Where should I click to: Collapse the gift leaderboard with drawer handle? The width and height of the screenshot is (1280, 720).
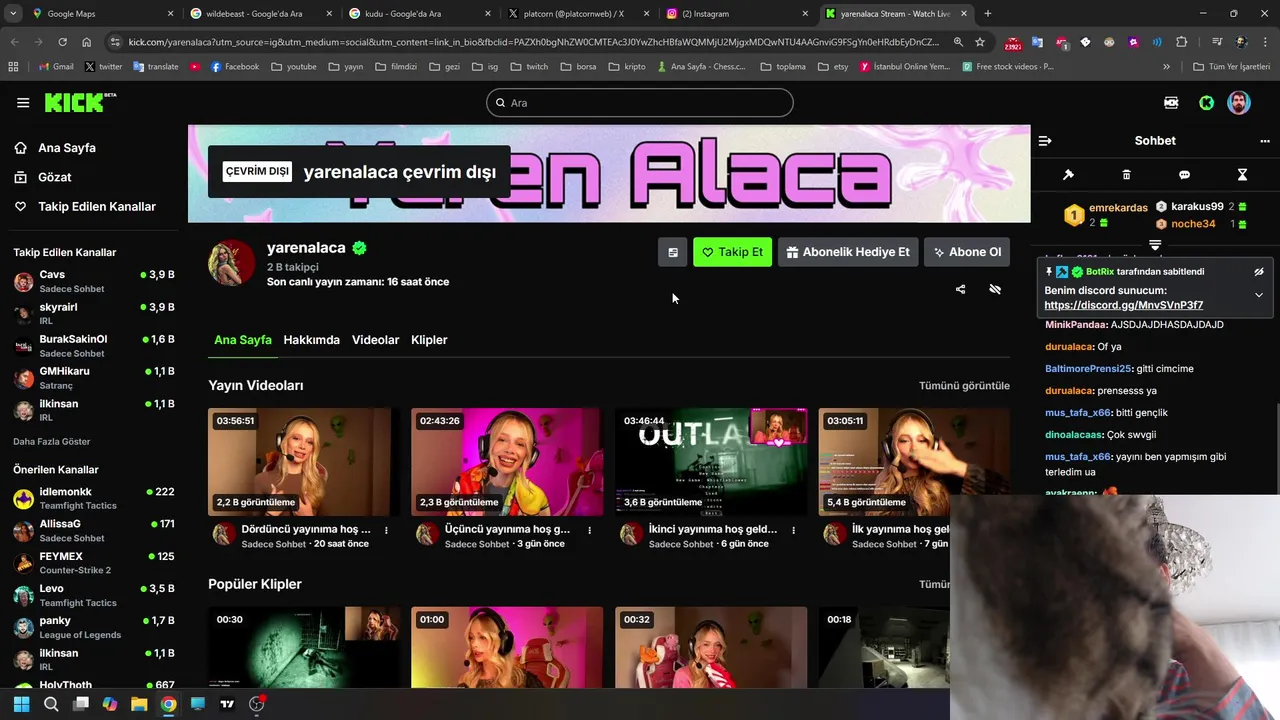[x=1155, y=244]
